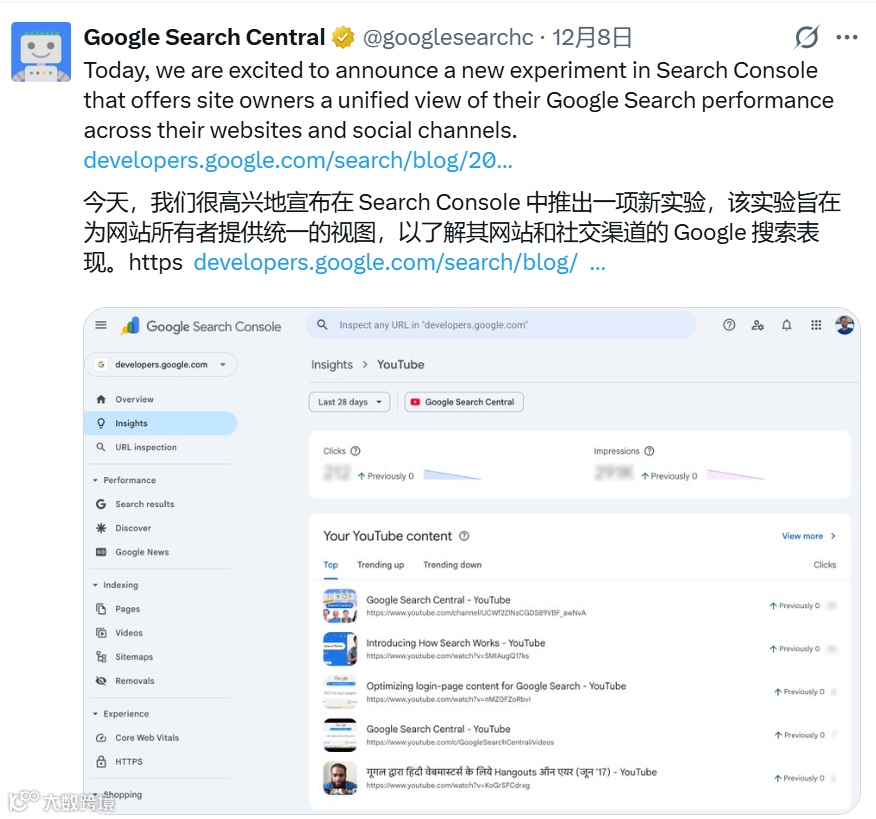Click the help question mark icon
876x819 pixels.
click(x=729, y=325)
